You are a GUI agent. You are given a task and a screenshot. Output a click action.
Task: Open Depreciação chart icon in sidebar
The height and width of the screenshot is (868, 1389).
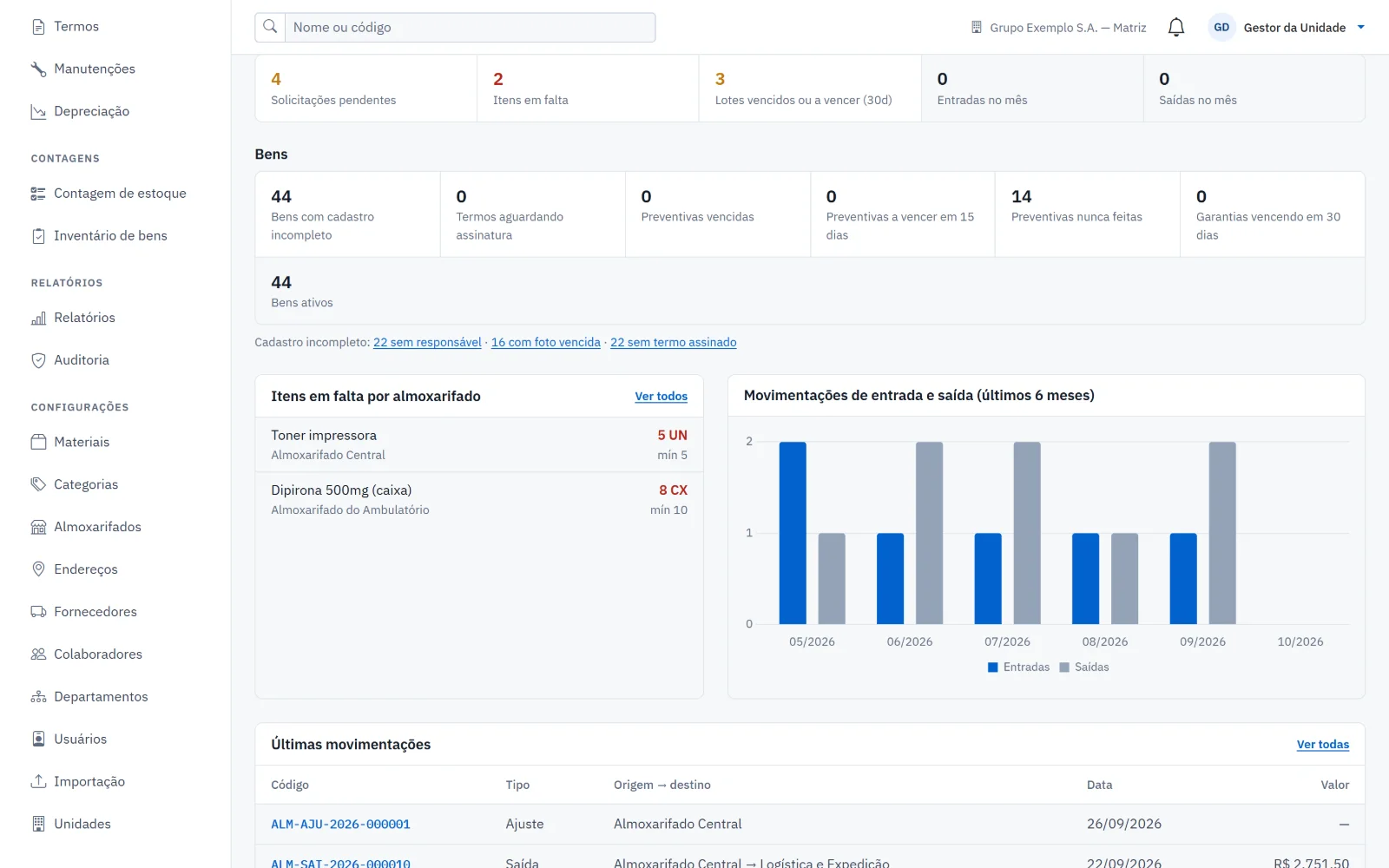(x=38, y=112)
